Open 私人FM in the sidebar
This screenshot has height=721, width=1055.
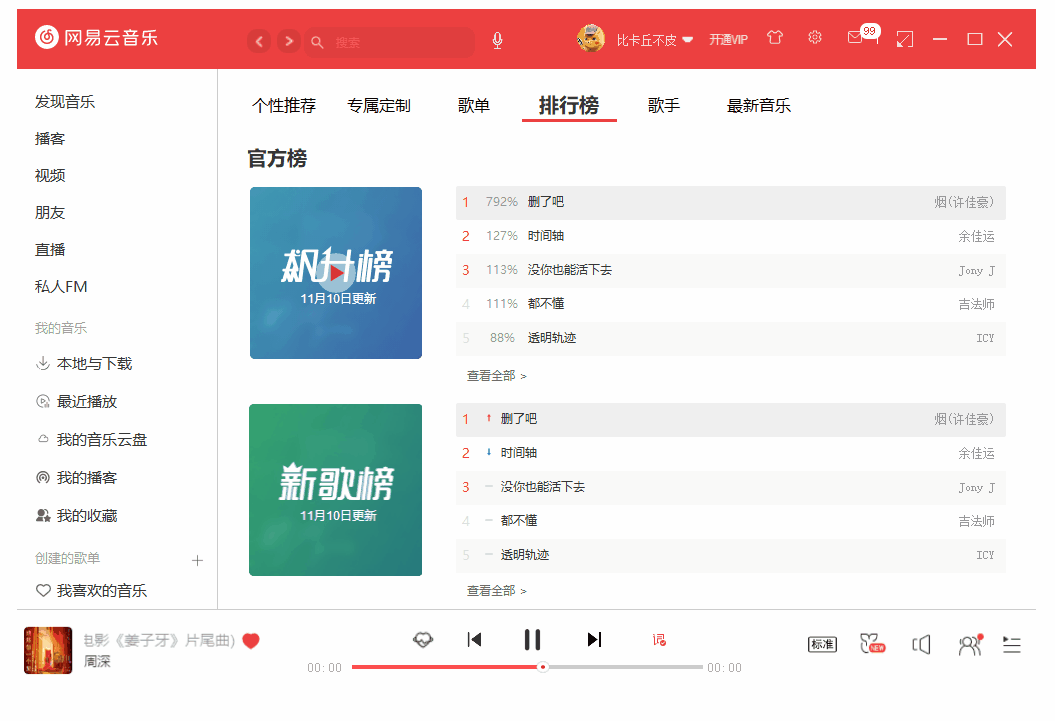click(x=61, y=287)
